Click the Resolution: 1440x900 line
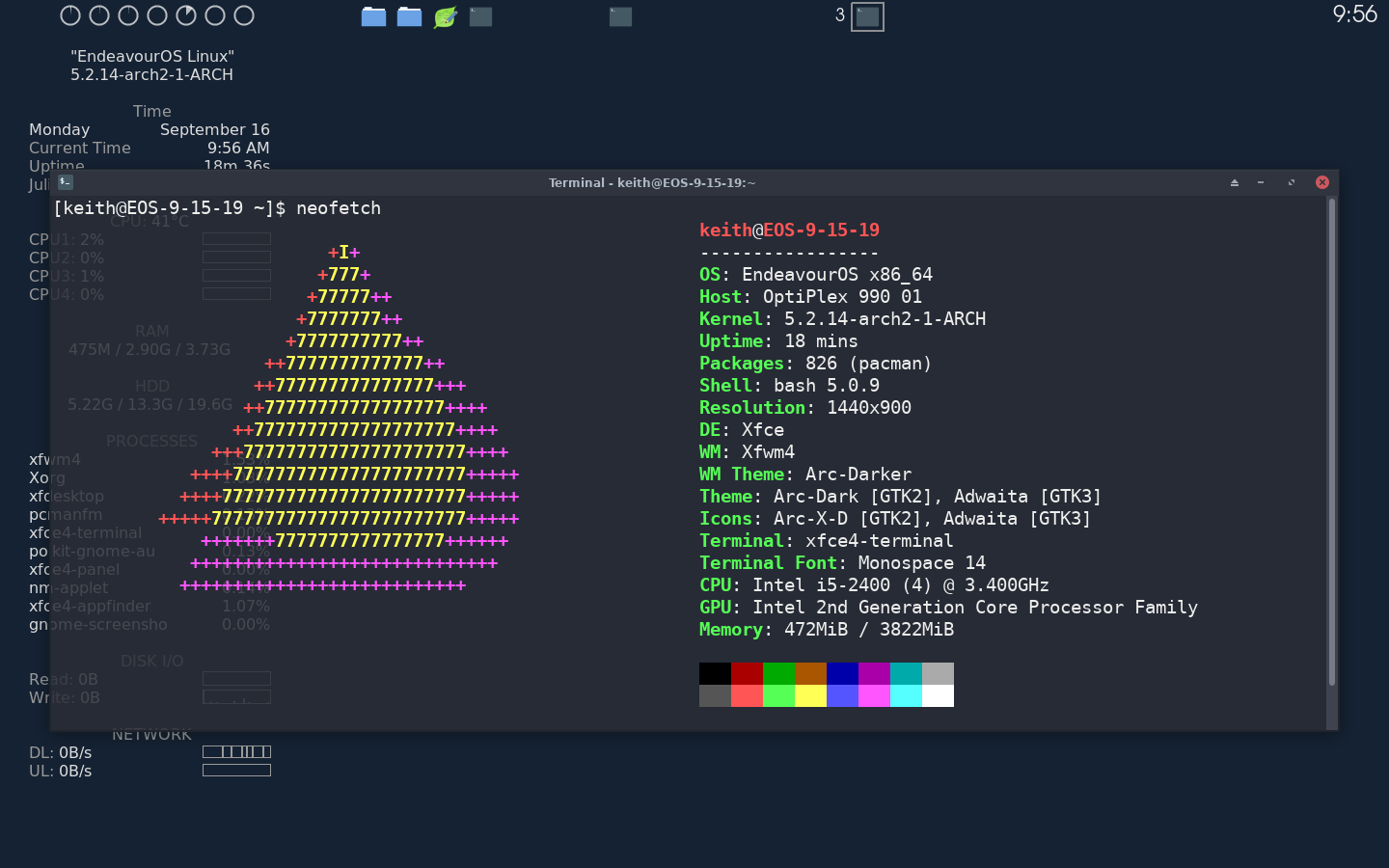 tap(805, 408)
